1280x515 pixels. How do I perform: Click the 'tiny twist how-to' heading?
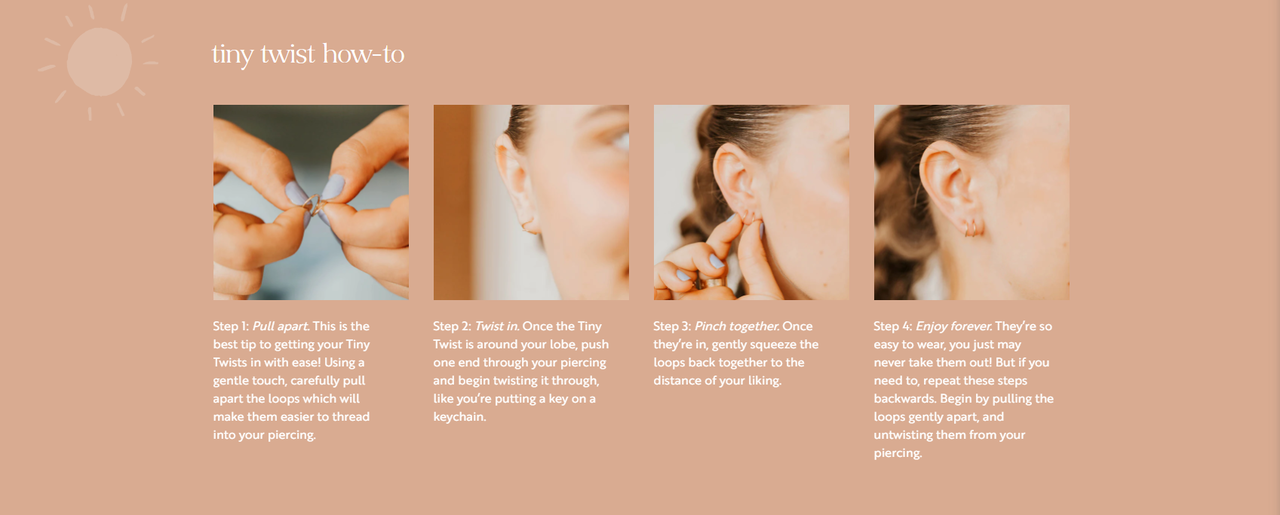[x=308, y=54]
